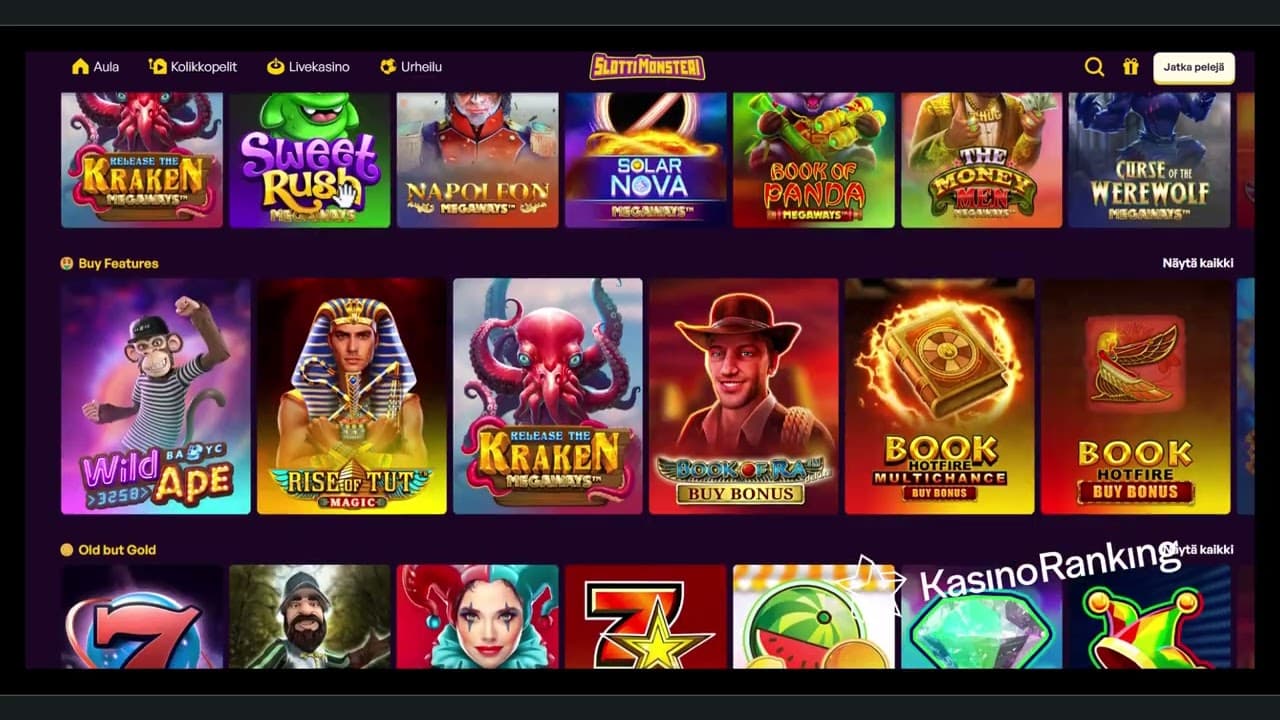Launch Solar Nova Megaways game
This screenshot has width=1280, height=720.
pyautogui.click(x=646, y=160)
